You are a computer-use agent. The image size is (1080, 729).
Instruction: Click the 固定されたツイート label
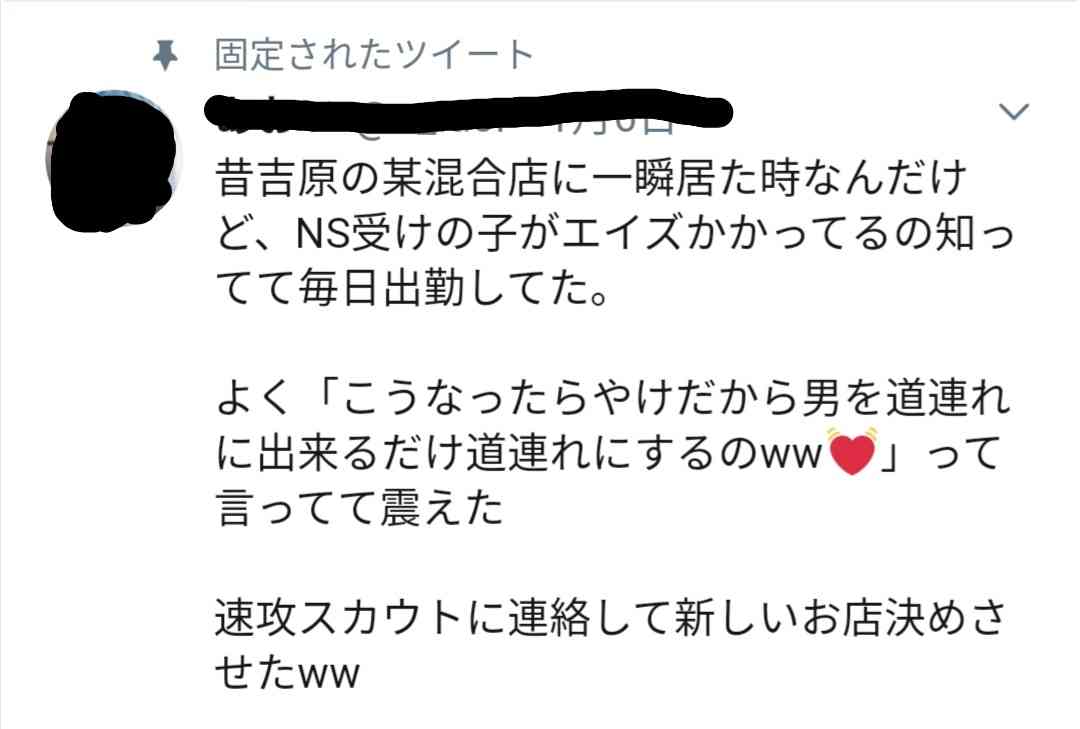pos(374,55)
